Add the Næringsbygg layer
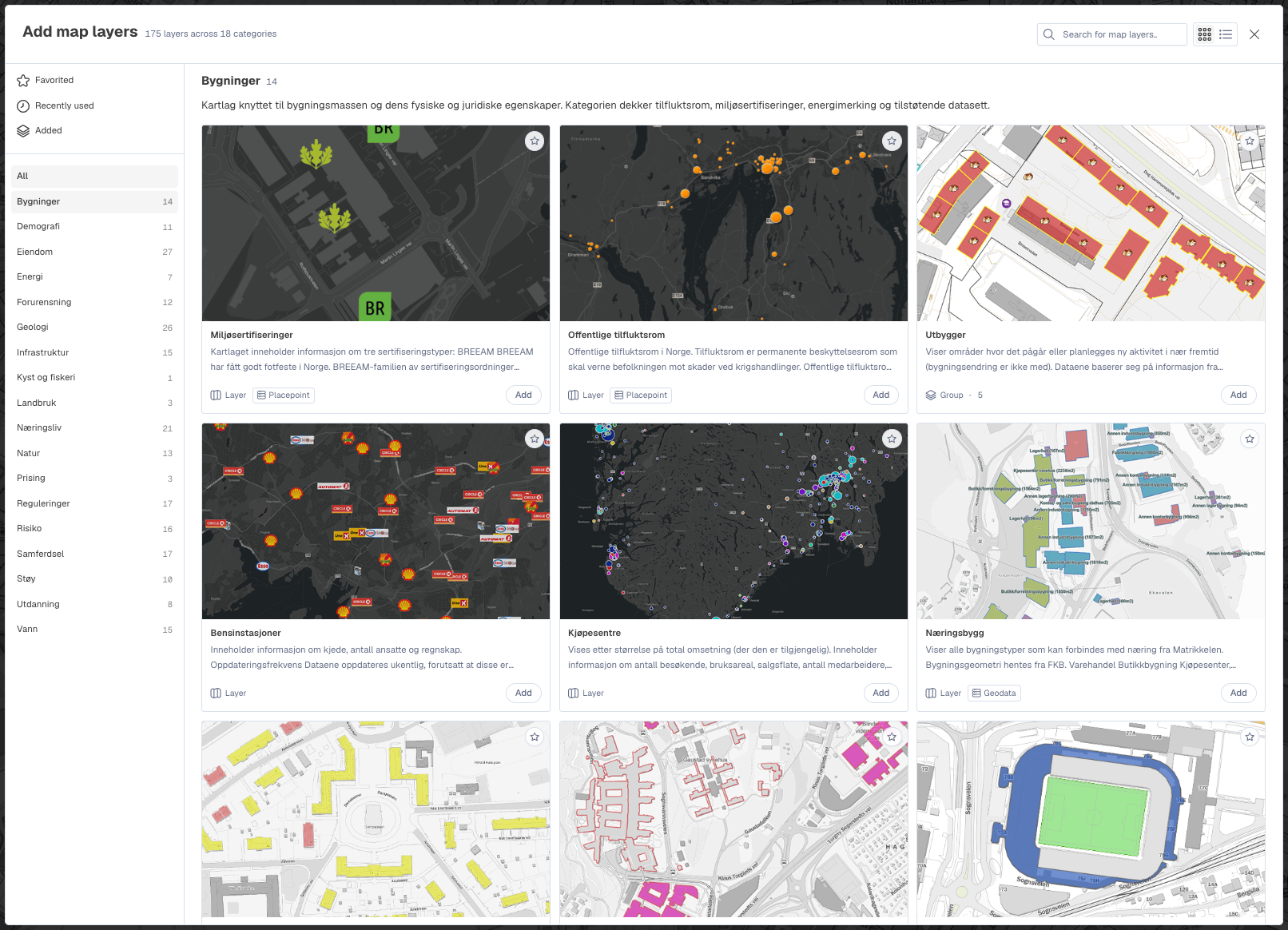 (1238, 693)
